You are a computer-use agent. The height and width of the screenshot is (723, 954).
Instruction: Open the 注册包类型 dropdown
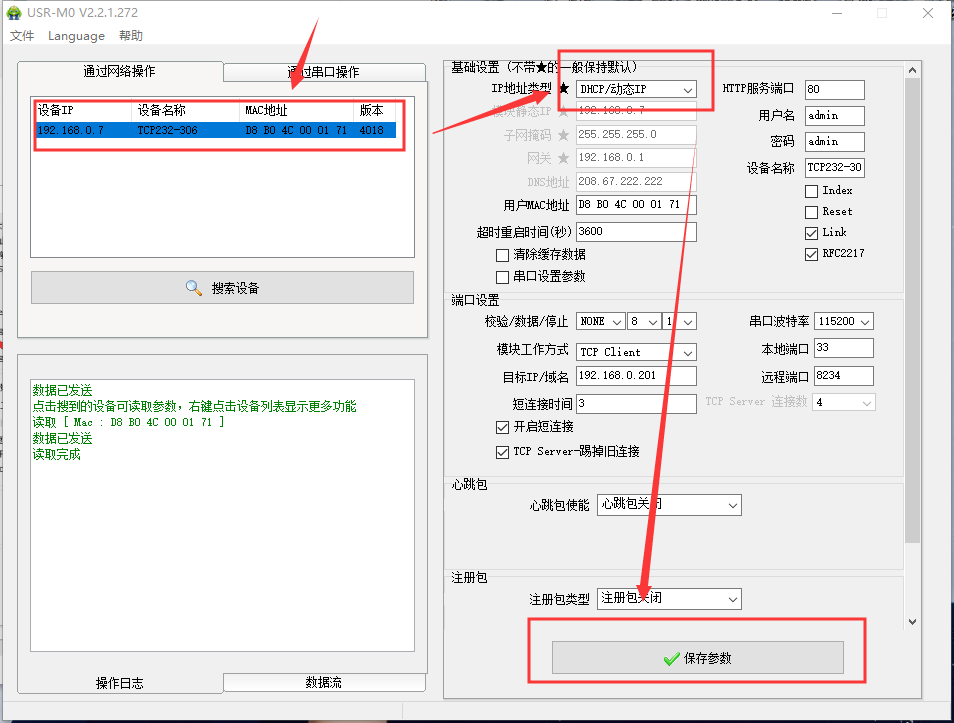[x=669, y=598]
